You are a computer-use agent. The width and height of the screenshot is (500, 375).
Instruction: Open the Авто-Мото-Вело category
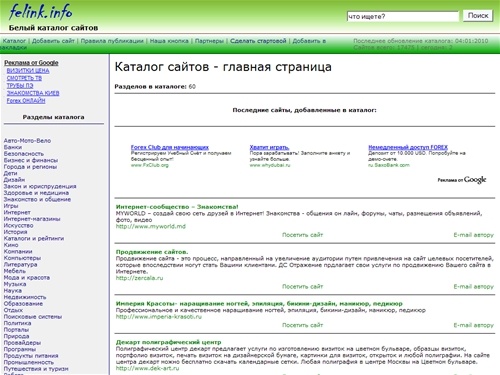pyautogui.click(x=27, y=141)
